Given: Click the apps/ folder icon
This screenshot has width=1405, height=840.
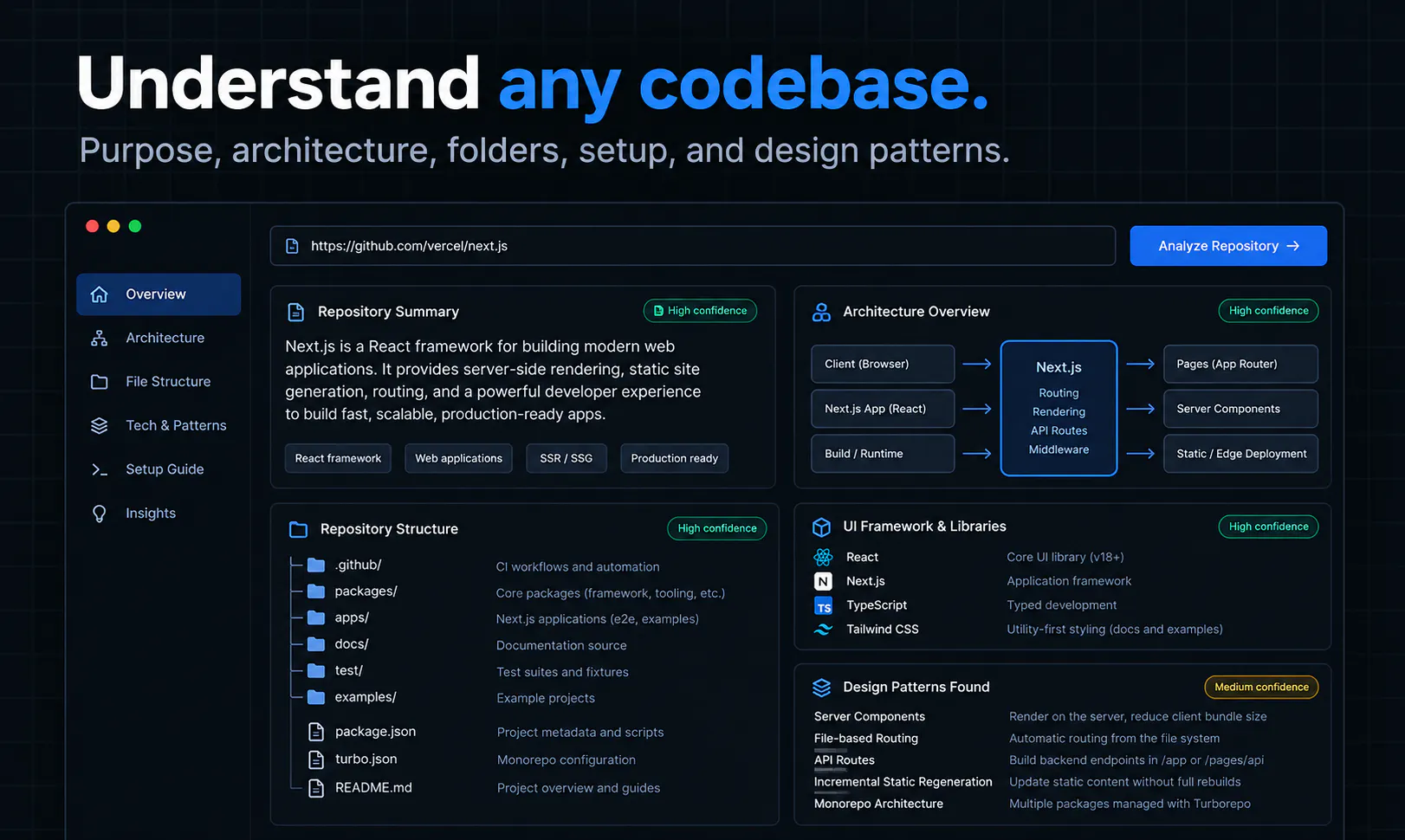Looking at the screenshot, I should pyautogui.click(x=316, y=618).
